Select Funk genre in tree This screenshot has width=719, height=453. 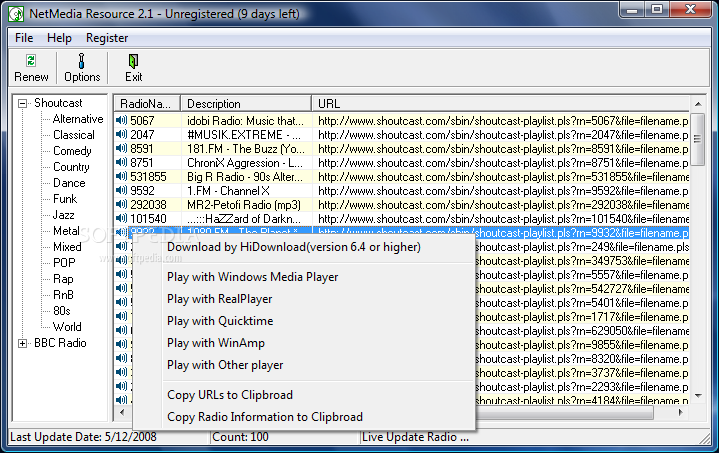(65, 199)
